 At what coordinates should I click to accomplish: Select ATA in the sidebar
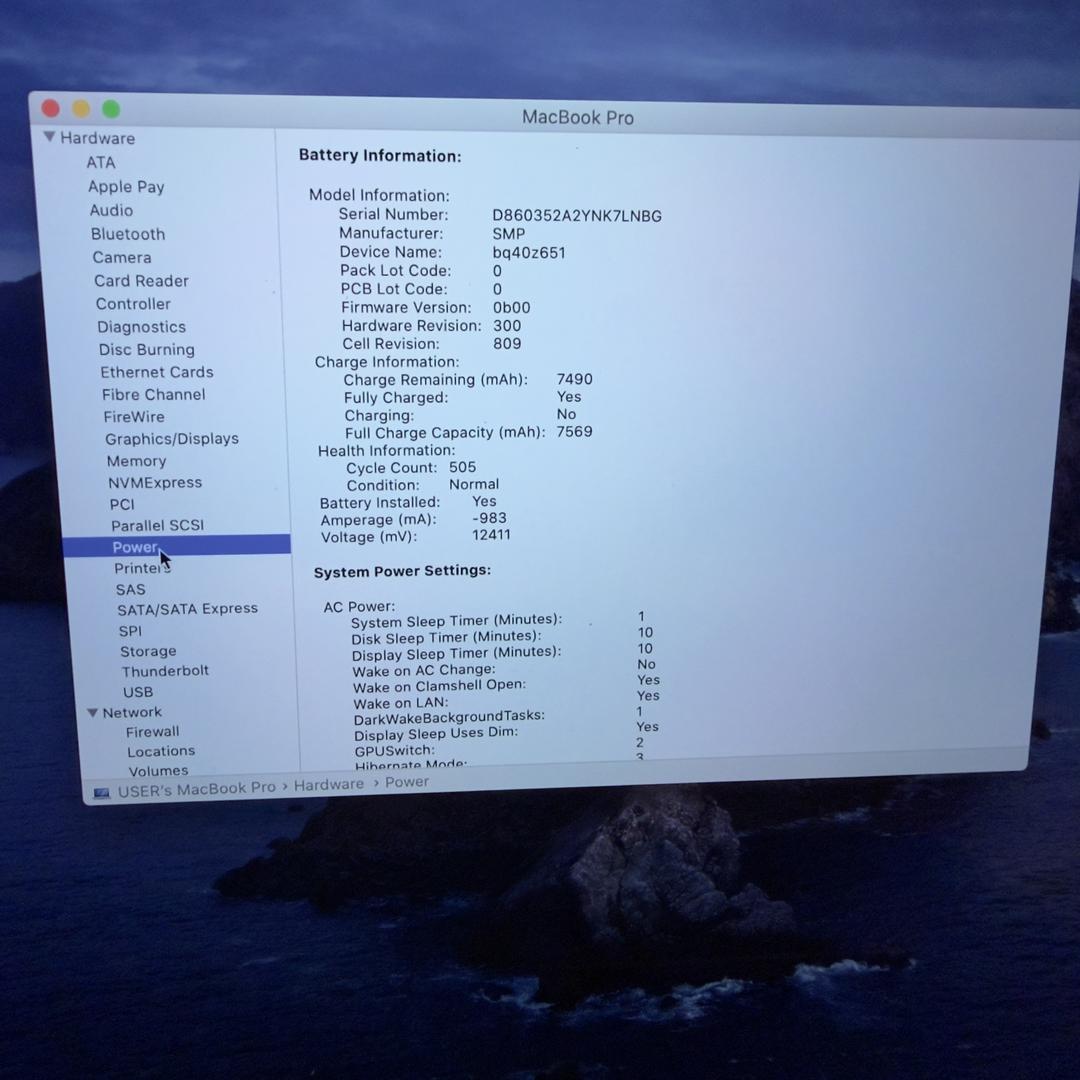(x=101, y=163)
